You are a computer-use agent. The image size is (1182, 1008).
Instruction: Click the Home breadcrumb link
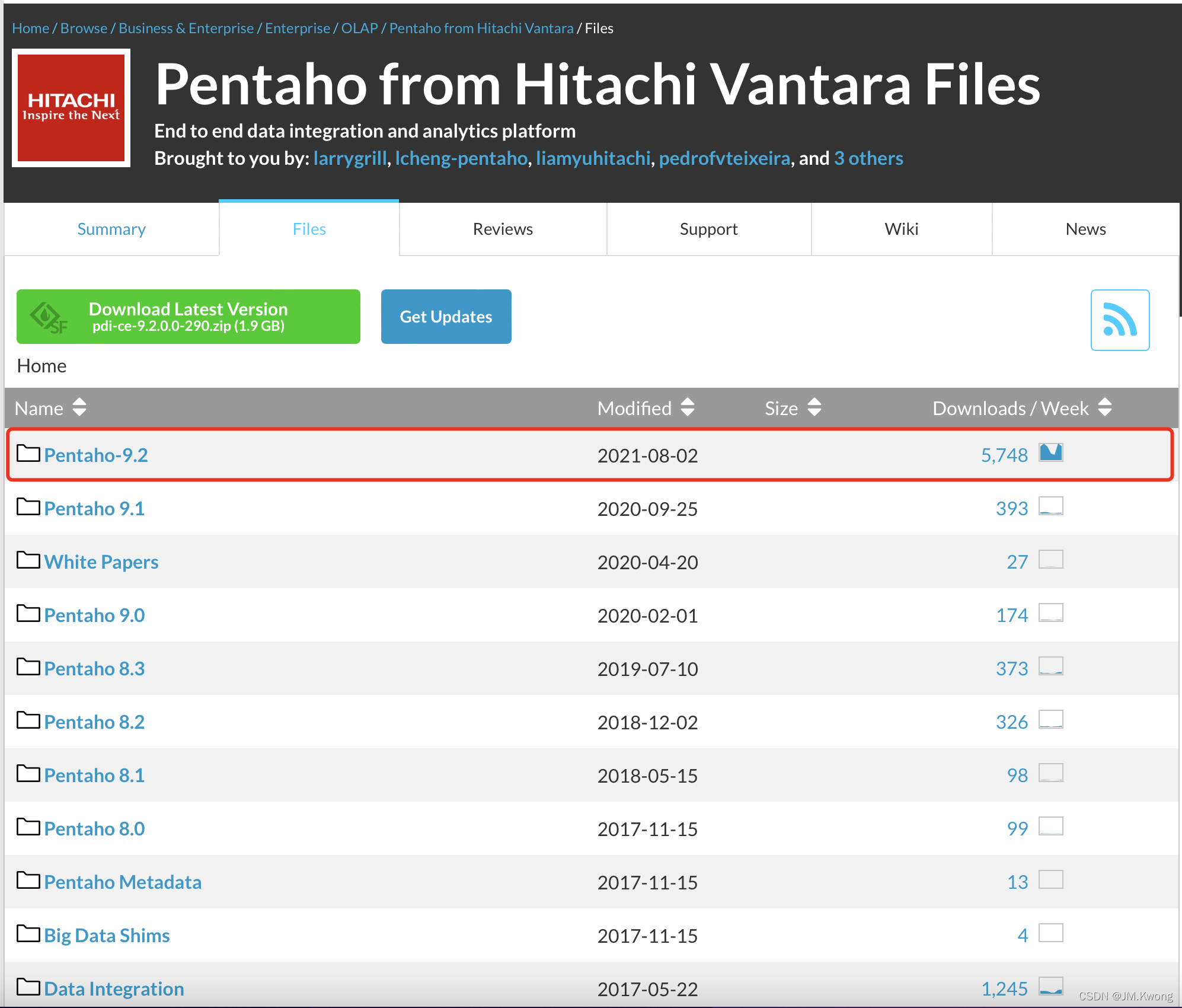tap(30, 28)
